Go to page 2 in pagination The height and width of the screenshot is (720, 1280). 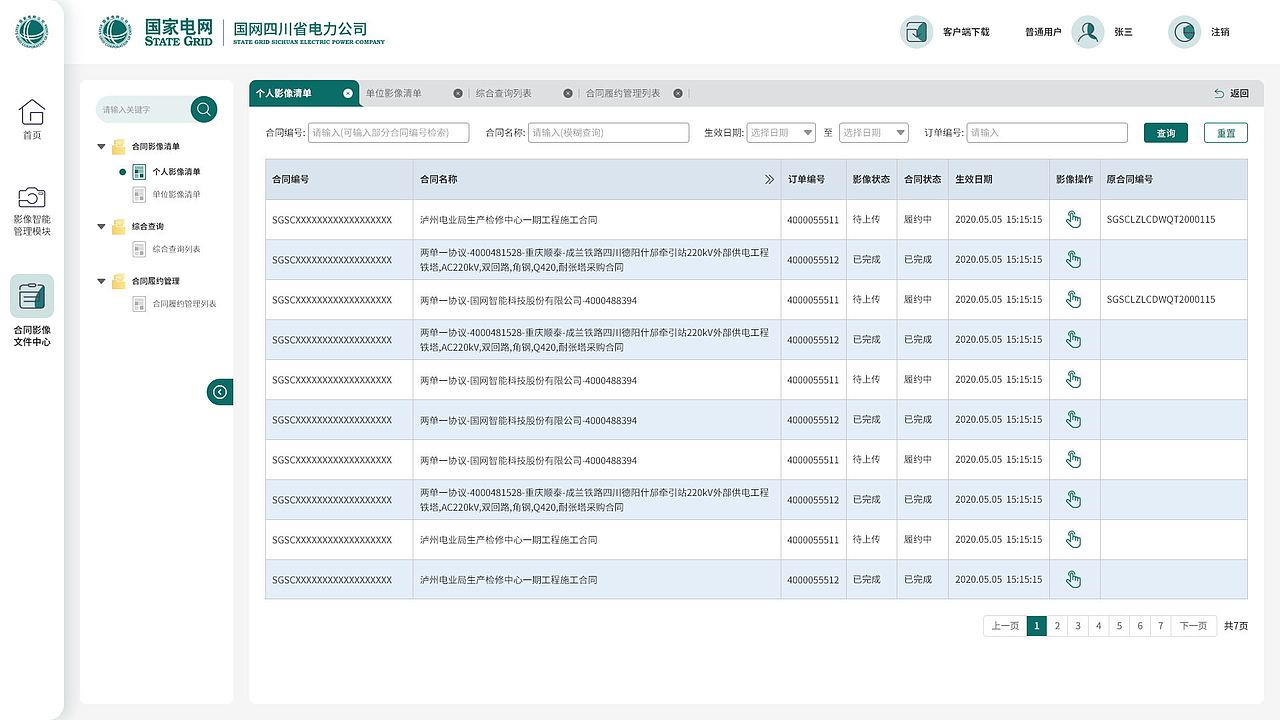point(1057,626)
